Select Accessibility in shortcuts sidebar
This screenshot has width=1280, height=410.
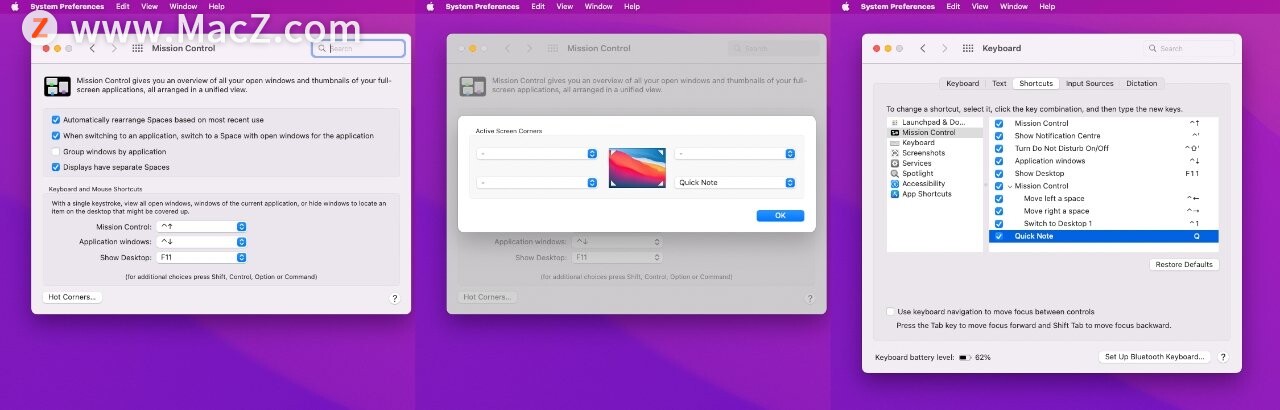(x=921, y=183)
